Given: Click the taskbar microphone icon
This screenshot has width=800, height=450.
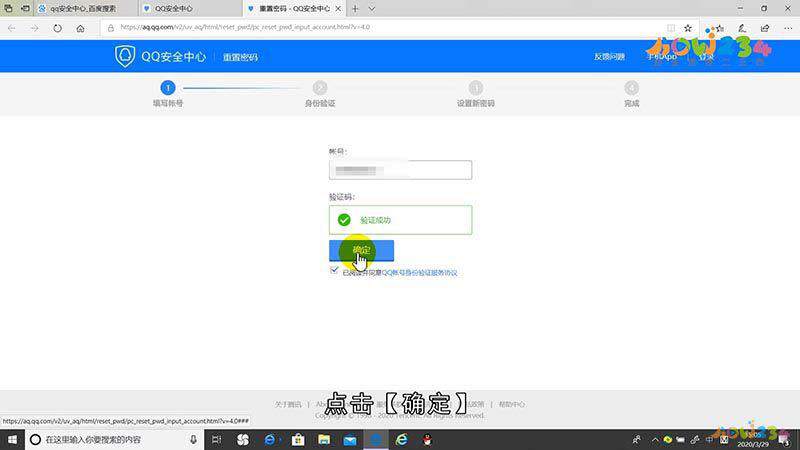Looking at the screenshot, I should click(193, 439).
